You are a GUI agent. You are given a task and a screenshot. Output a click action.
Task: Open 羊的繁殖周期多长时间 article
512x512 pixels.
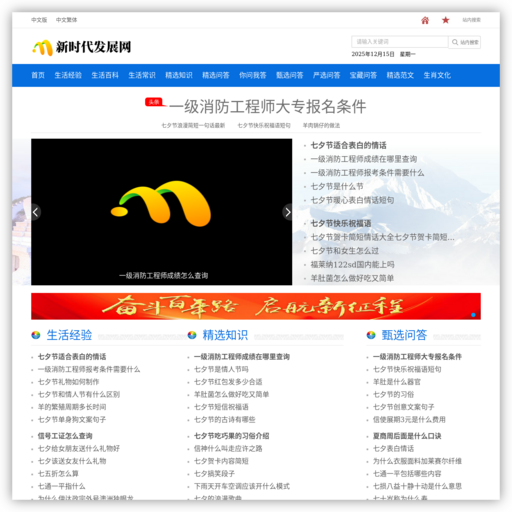tap(72, 407)
